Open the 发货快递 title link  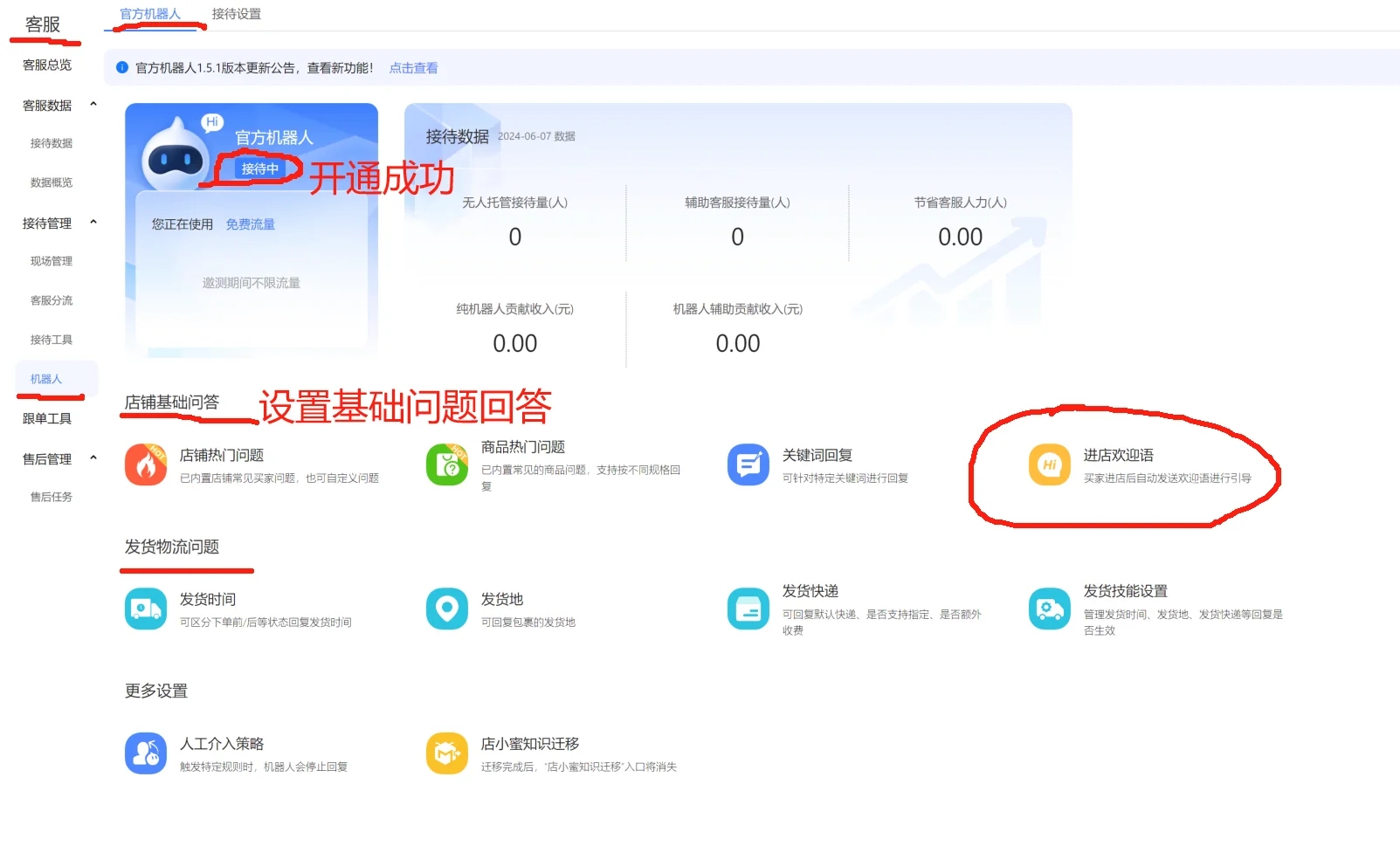(x=810, y=591)
